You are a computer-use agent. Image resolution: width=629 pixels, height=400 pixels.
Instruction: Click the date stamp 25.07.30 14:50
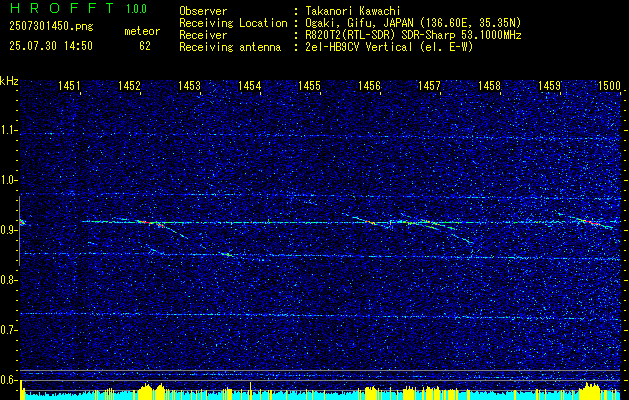pyautogui.click(x=51, y=46)
